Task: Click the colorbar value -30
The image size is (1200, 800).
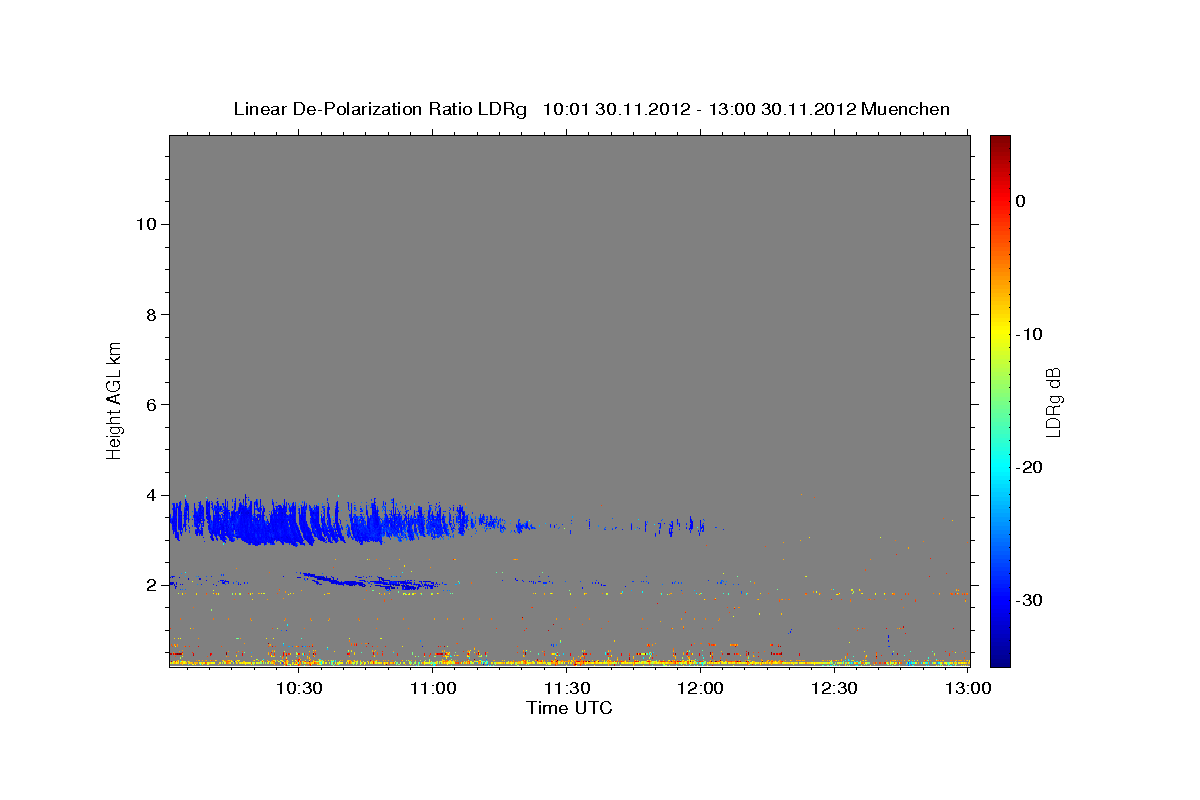Action: [1030, 600]
